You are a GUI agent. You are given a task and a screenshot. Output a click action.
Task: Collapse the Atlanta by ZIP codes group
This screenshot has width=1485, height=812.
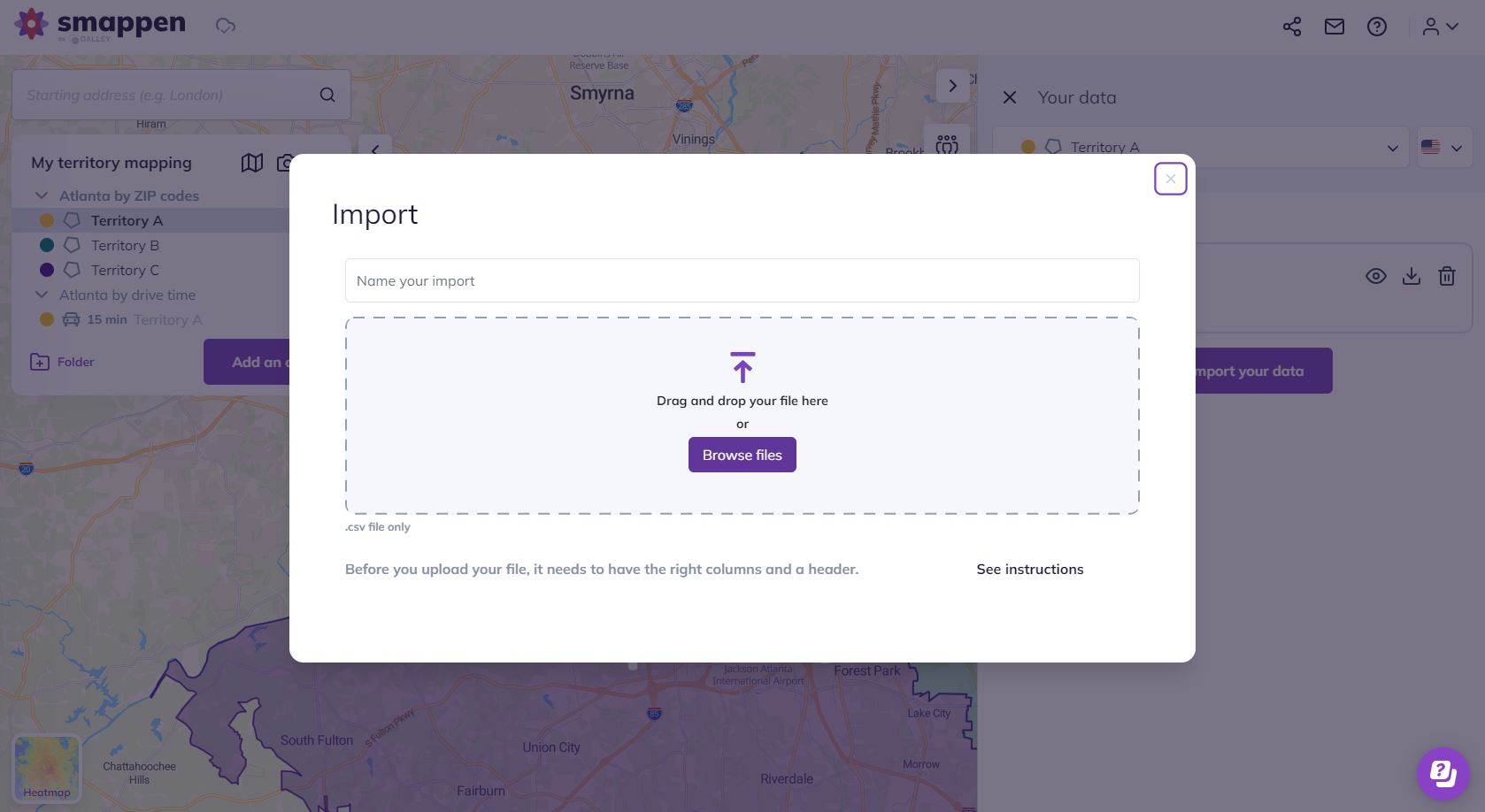click(42, 195)
